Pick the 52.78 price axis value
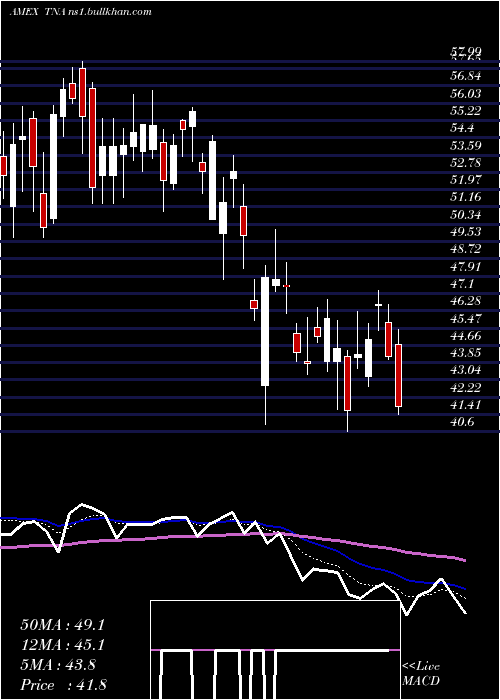Screen dimensions: 500x700 point(466,162)
